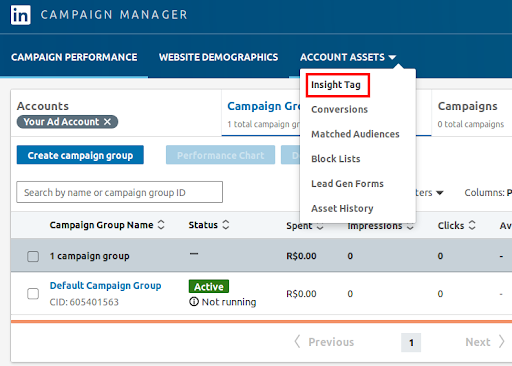Click the Not running info icon
Screen dimensions: 512x366
pos(194,302)
